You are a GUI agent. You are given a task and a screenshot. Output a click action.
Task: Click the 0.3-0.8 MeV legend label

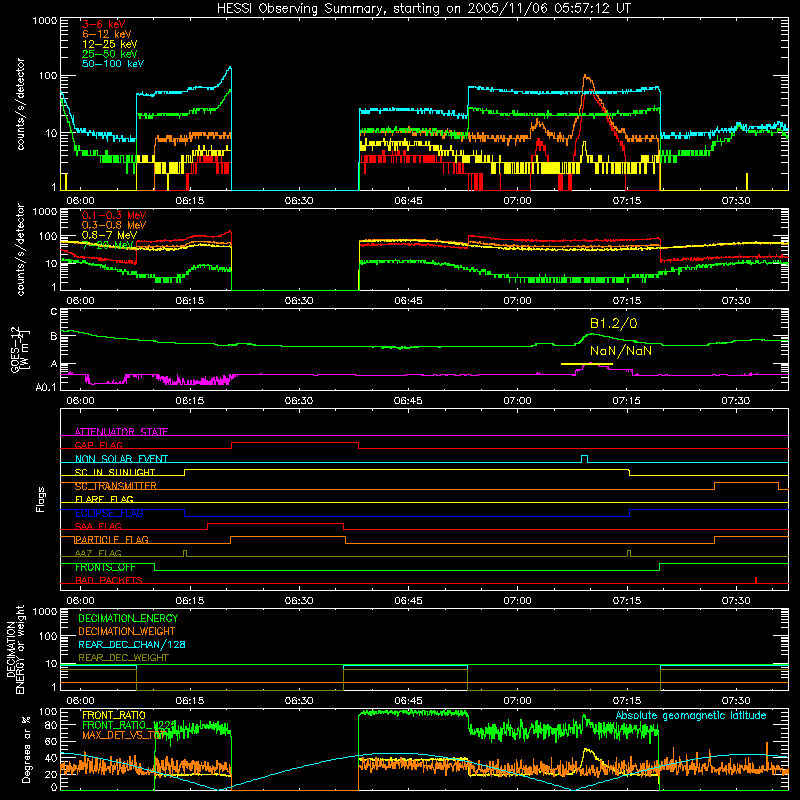114,225
